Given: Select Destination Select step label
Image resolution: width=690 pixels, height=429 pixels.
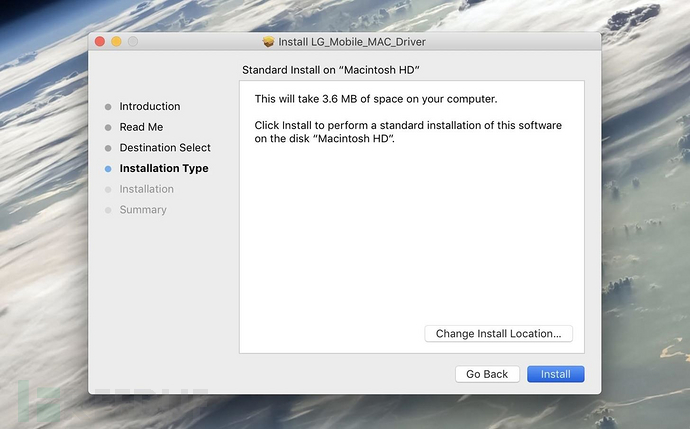Looking at the screenshot, I should click(165, 148).
